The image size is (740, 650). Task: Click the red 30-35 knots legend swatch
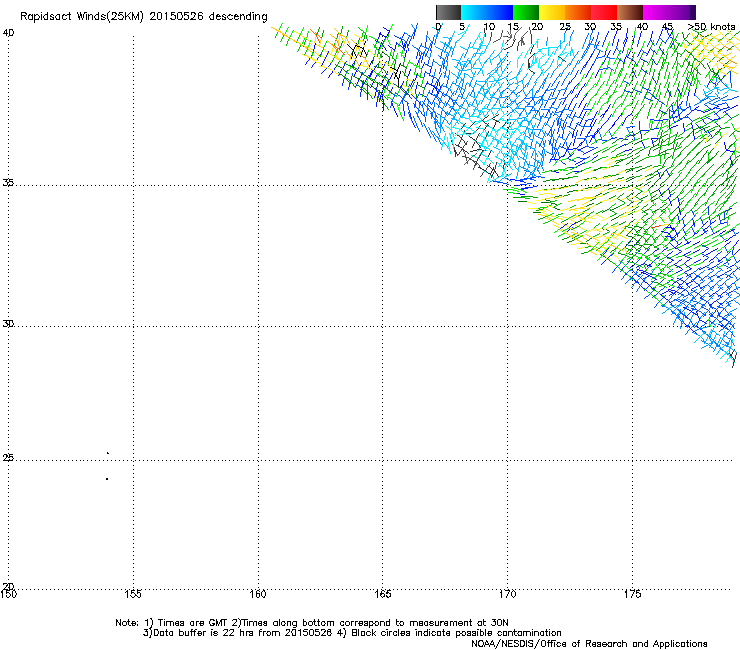604,12
